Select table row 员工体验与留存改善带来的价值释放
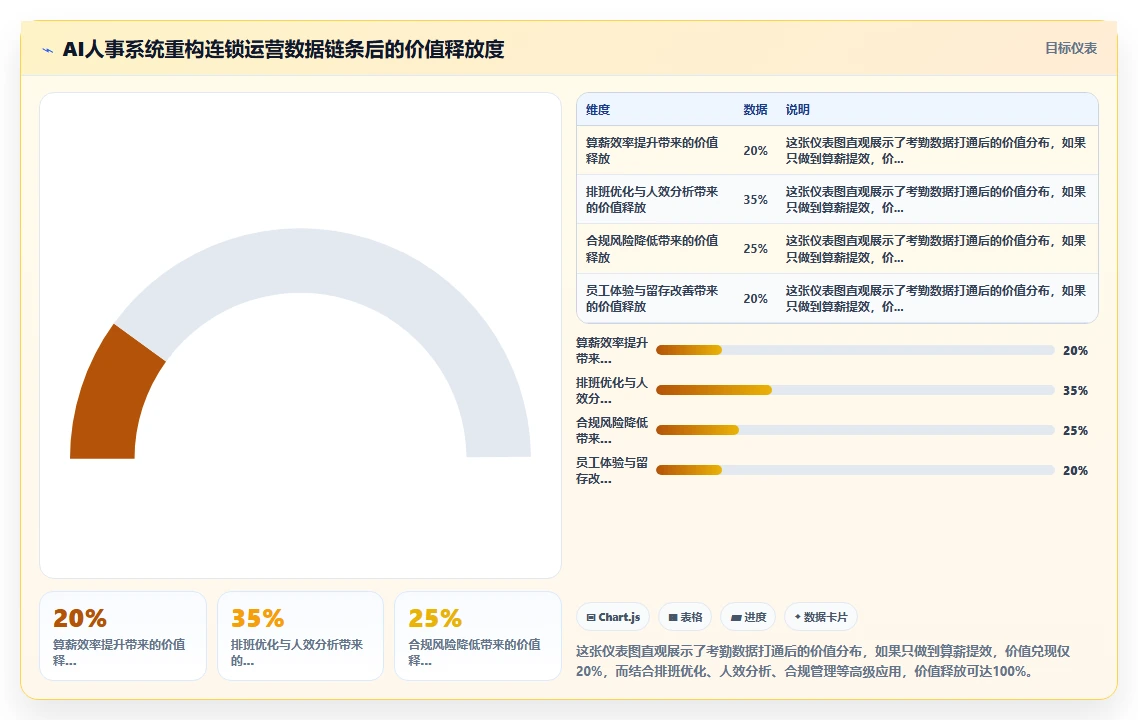Viewport: 1138px width, 720px height. 837,298
